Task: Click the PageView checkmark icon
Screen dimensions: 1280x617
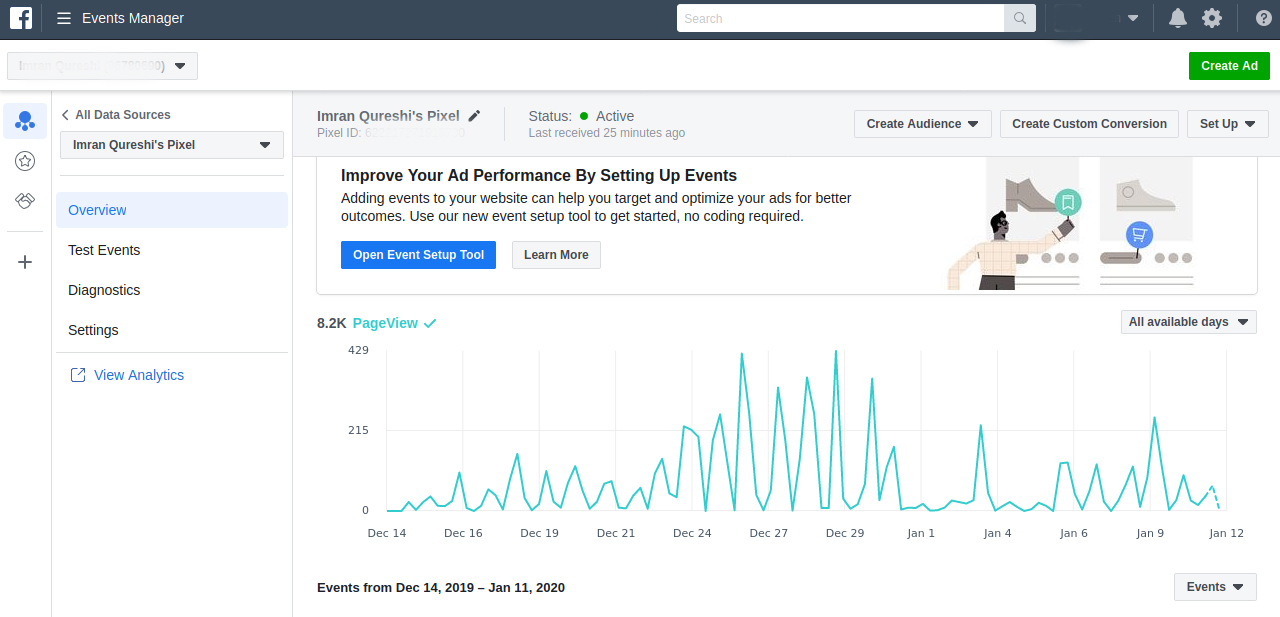Action: point(430,323)
